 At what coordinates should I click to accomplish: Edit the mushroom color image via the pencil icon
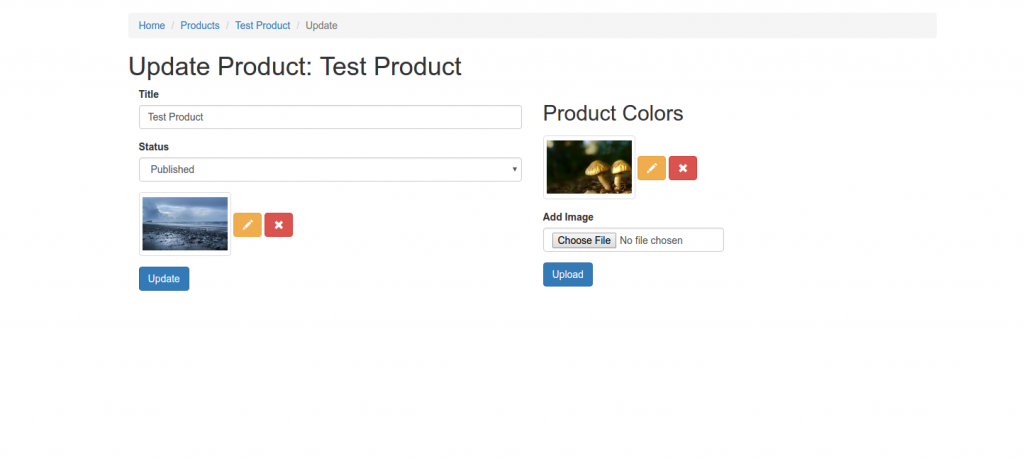point(652,168)
